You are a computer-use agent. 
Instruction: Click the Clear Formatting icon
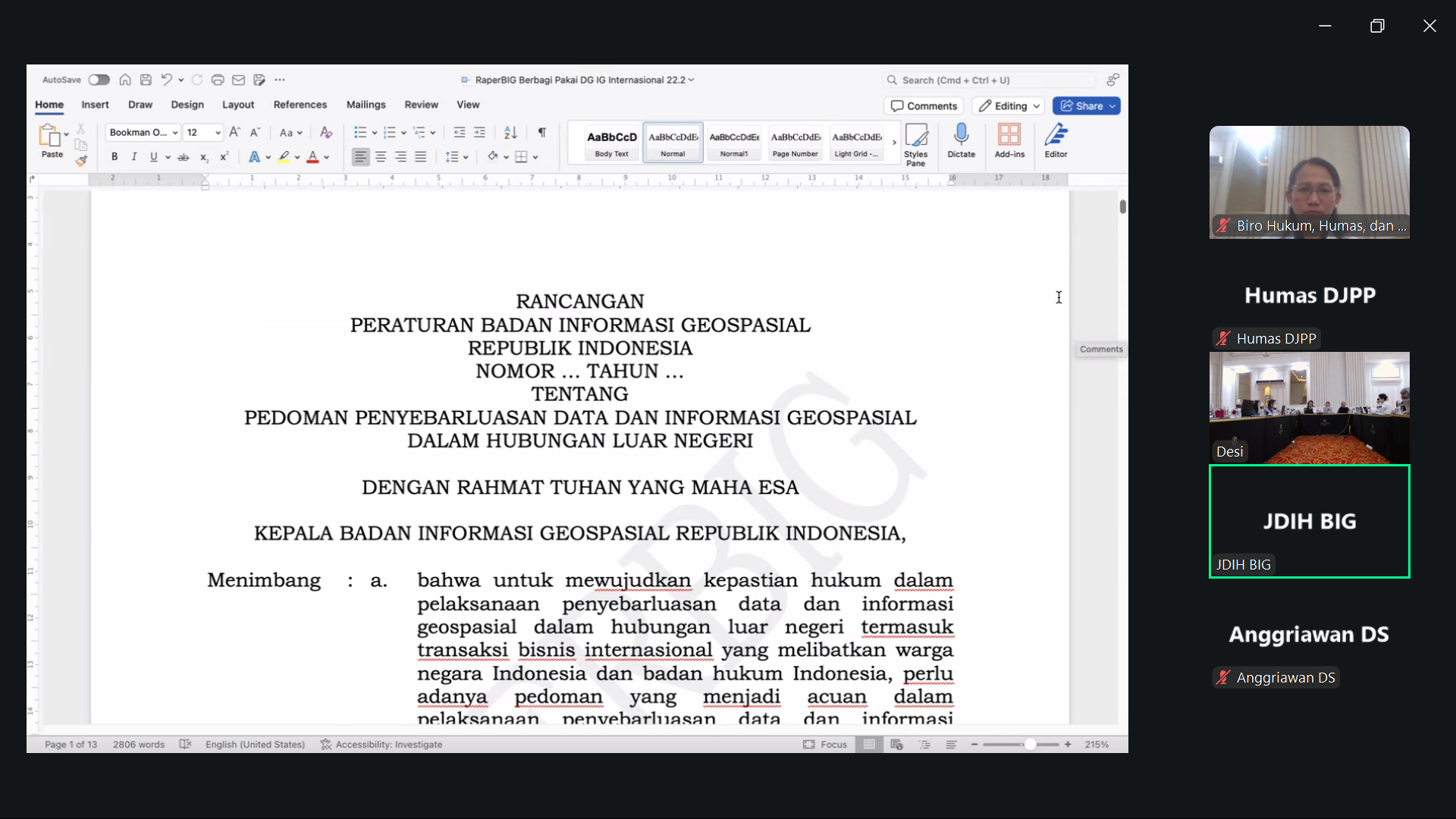coord(326,133)
